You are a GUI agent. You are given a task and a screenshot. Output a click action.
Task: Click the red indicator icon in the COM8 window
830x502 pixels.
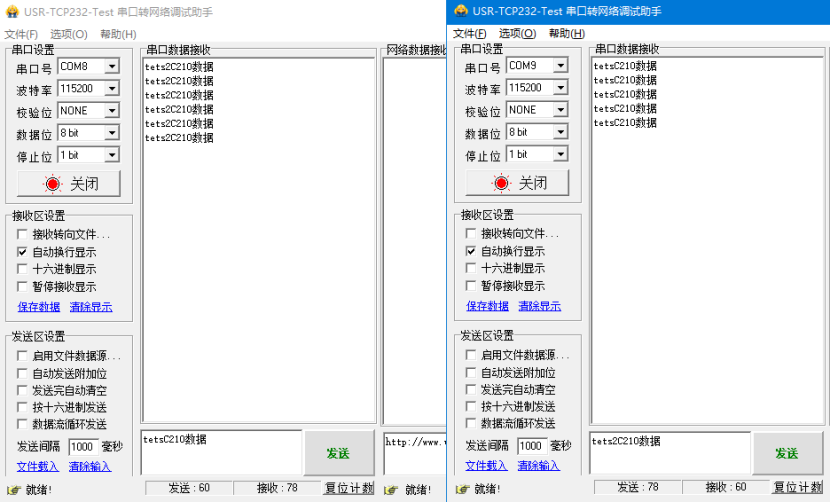pos(53,184)
